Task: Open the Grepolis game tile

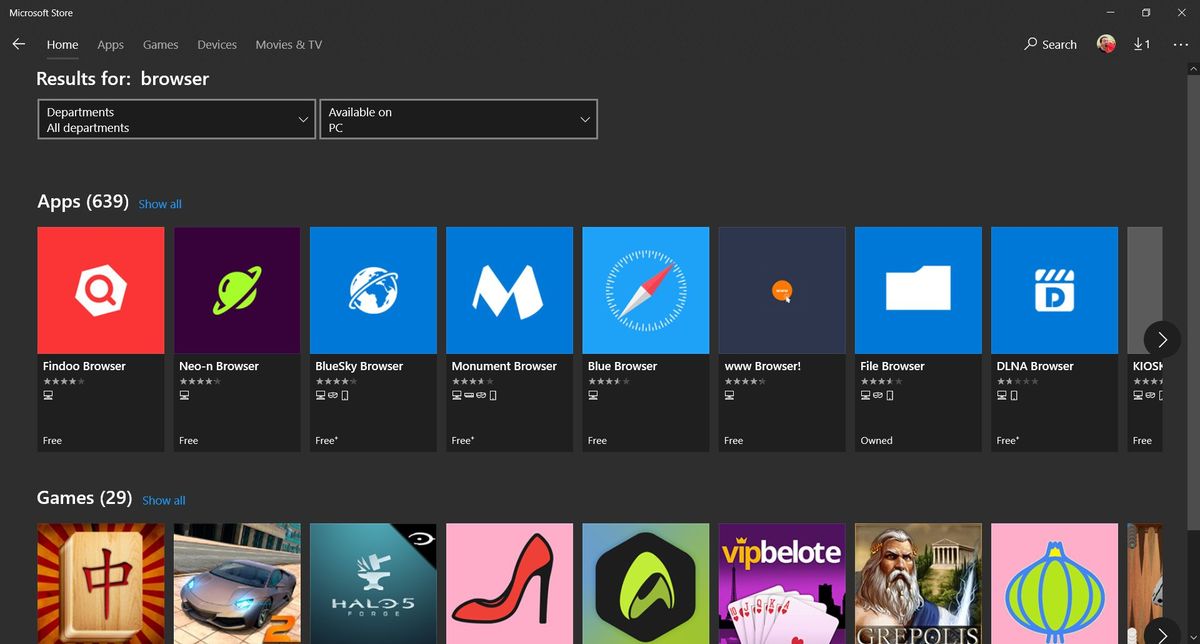Action: click(918, 584)
